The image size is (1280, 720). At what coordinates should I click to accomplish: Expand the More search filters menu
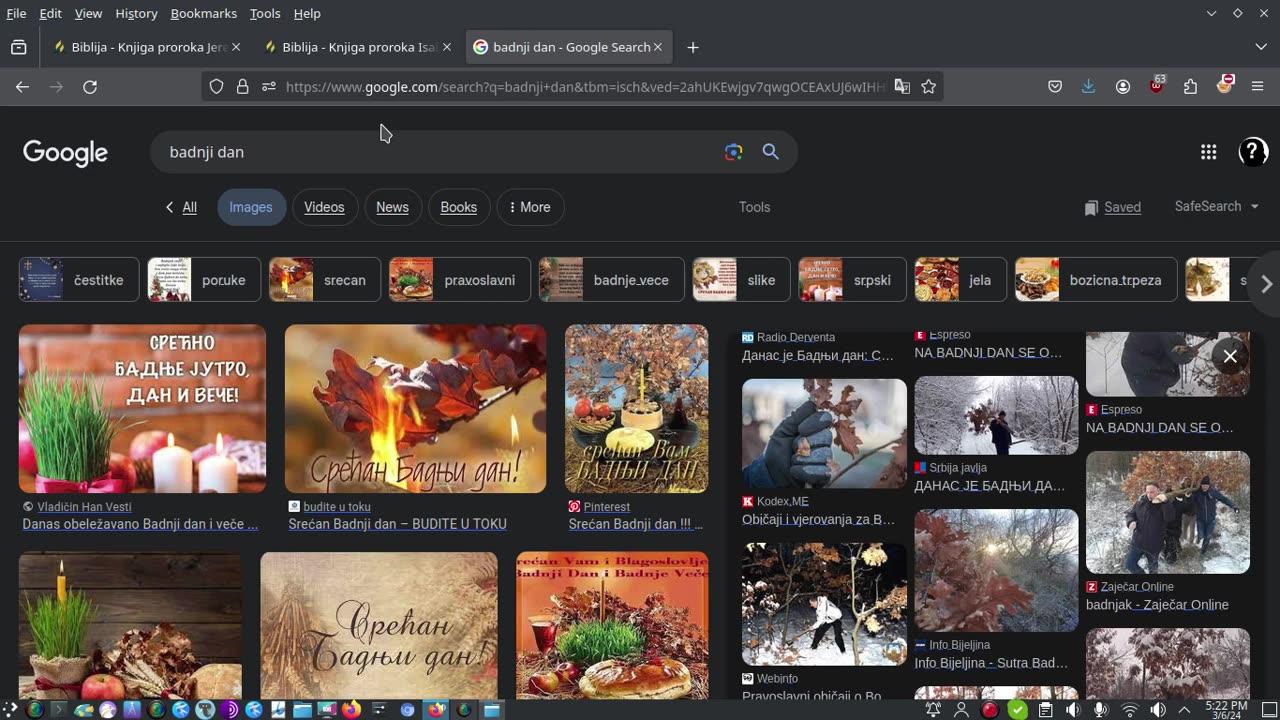pyautogui.click(x=530, y=207)
